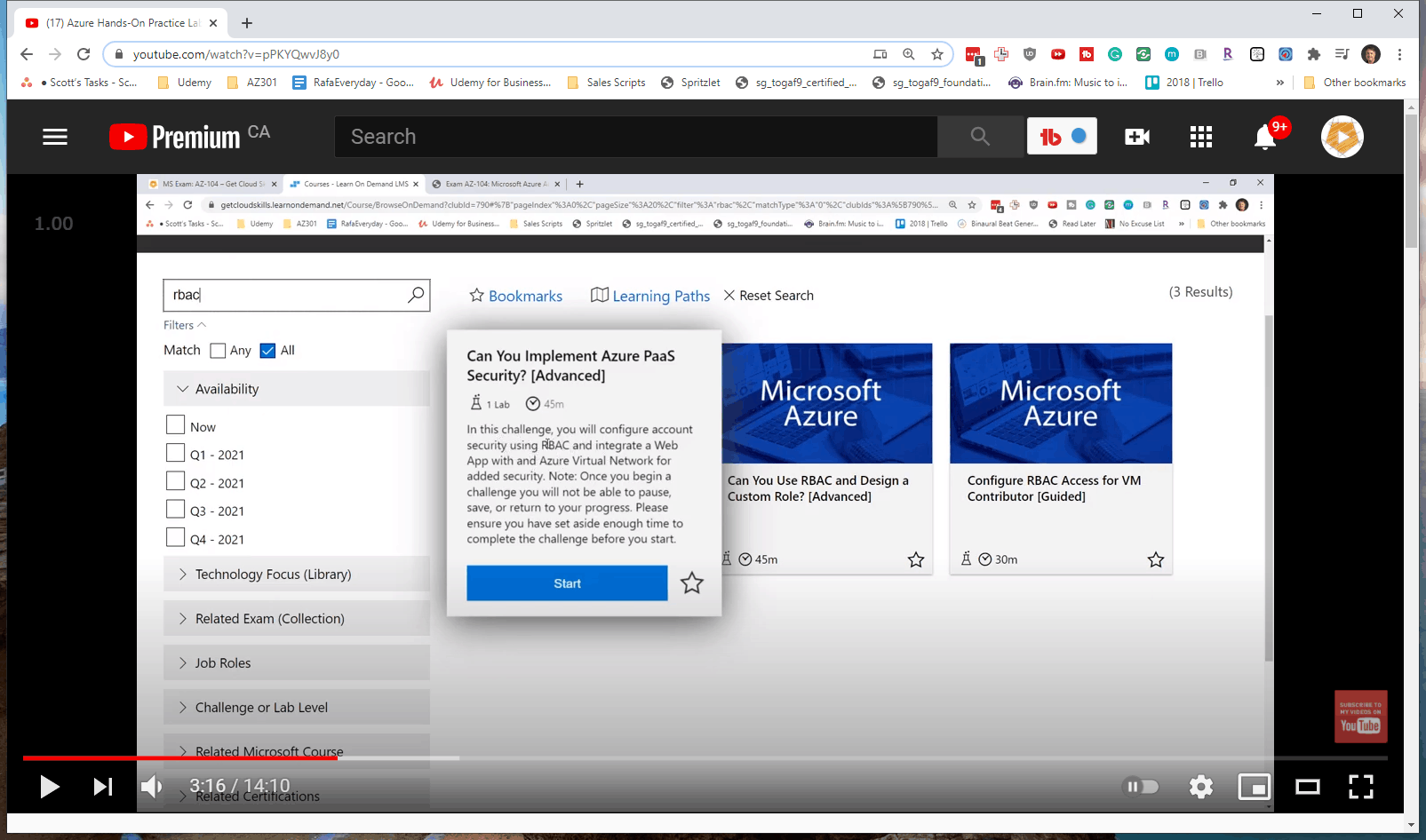Click the rbac search magnifier icon
Image resolution: width=1426 pixels, height=840 pixels.
click(416, 295)
